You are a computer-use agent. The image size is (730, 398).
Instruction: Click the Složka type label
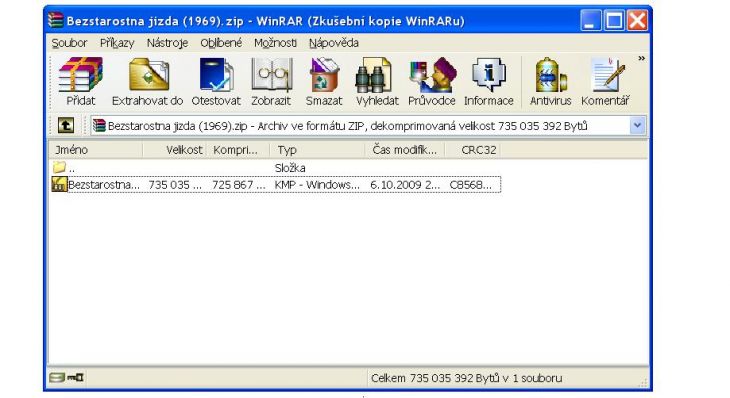tap(290, 168)
